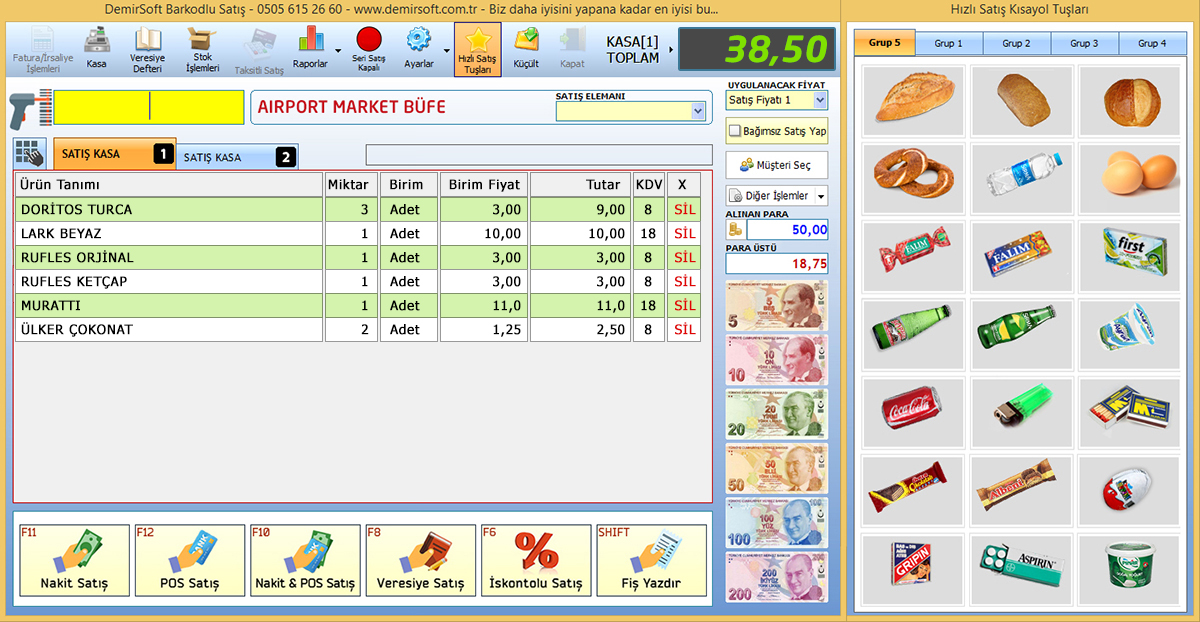Click the Küçült minimize toolbar icon
The width and height of the screenshot is (1200, 622).
[526, 47]
